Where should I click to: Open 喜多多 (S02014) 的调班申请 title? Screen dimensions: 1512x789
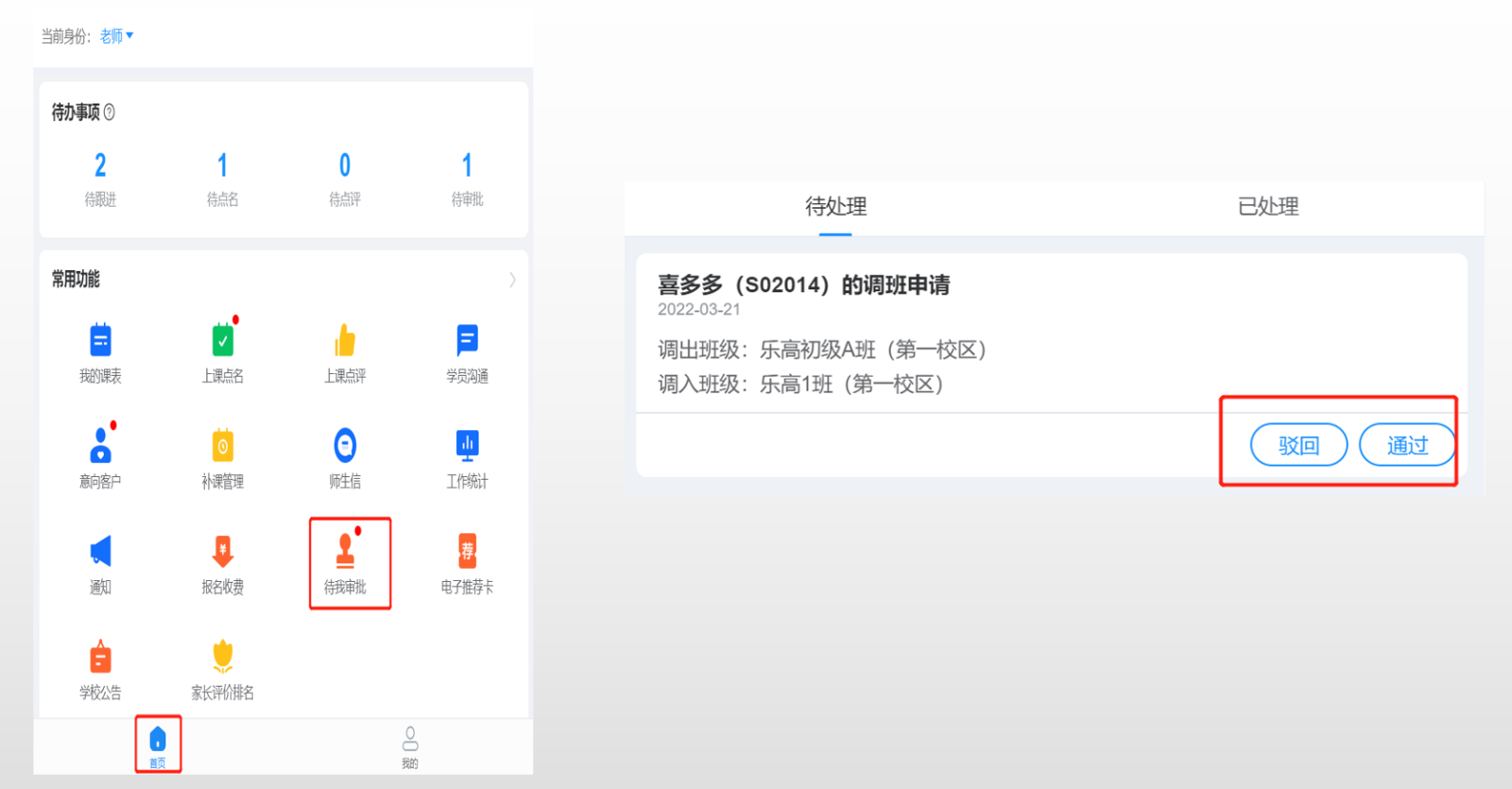pos(803,284)
